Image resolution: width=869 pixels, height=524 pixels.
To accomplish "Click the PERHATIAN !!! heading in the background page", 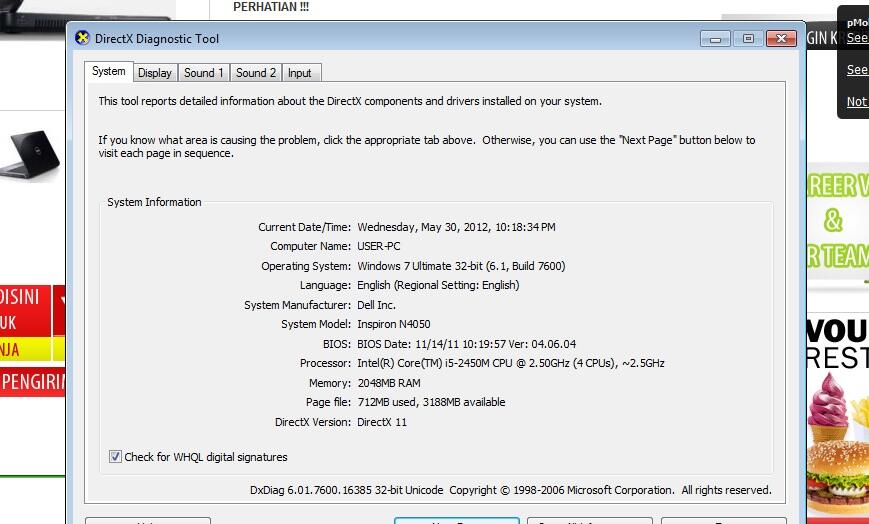I will point(271,7).
